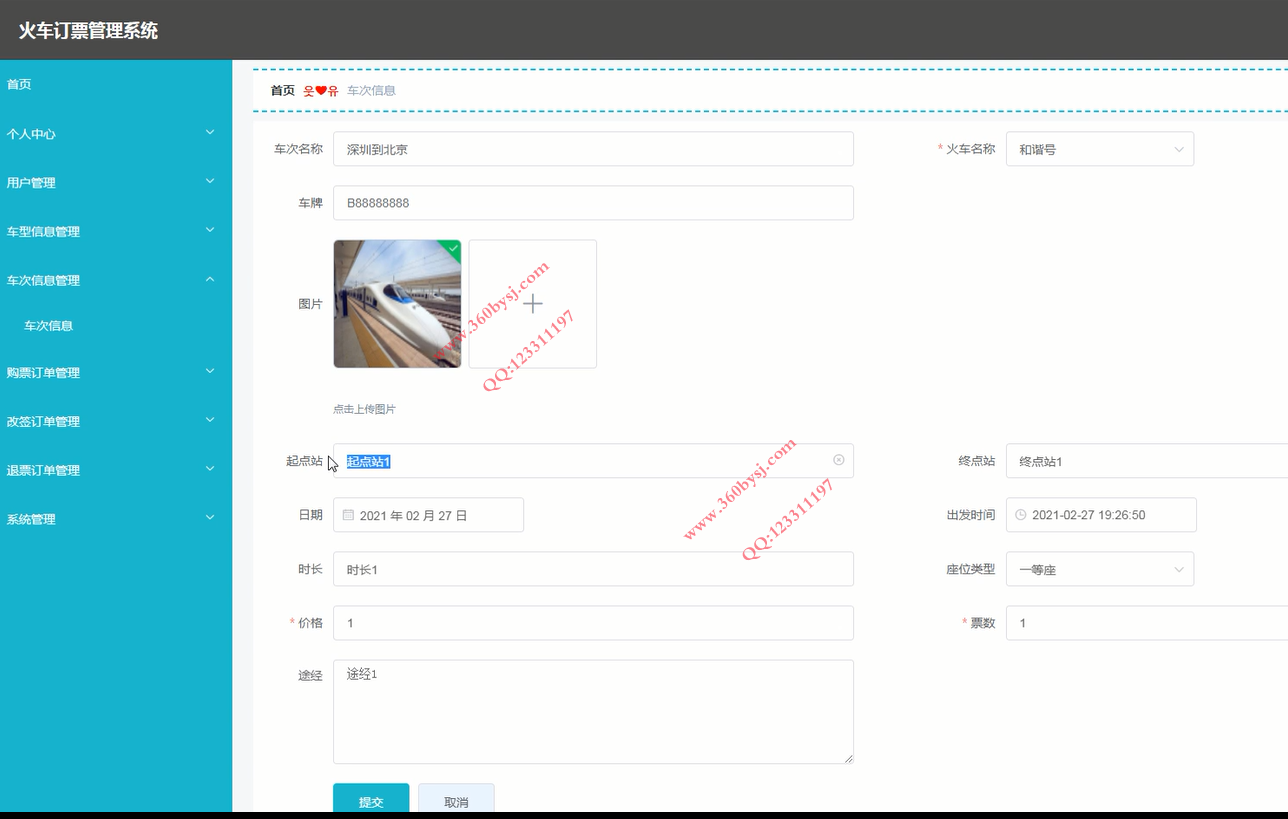Screen dimensions: 1288x819
Task: Open the 座位类型 dropdown showing 一等座
Action: (x=1100, y=569)
